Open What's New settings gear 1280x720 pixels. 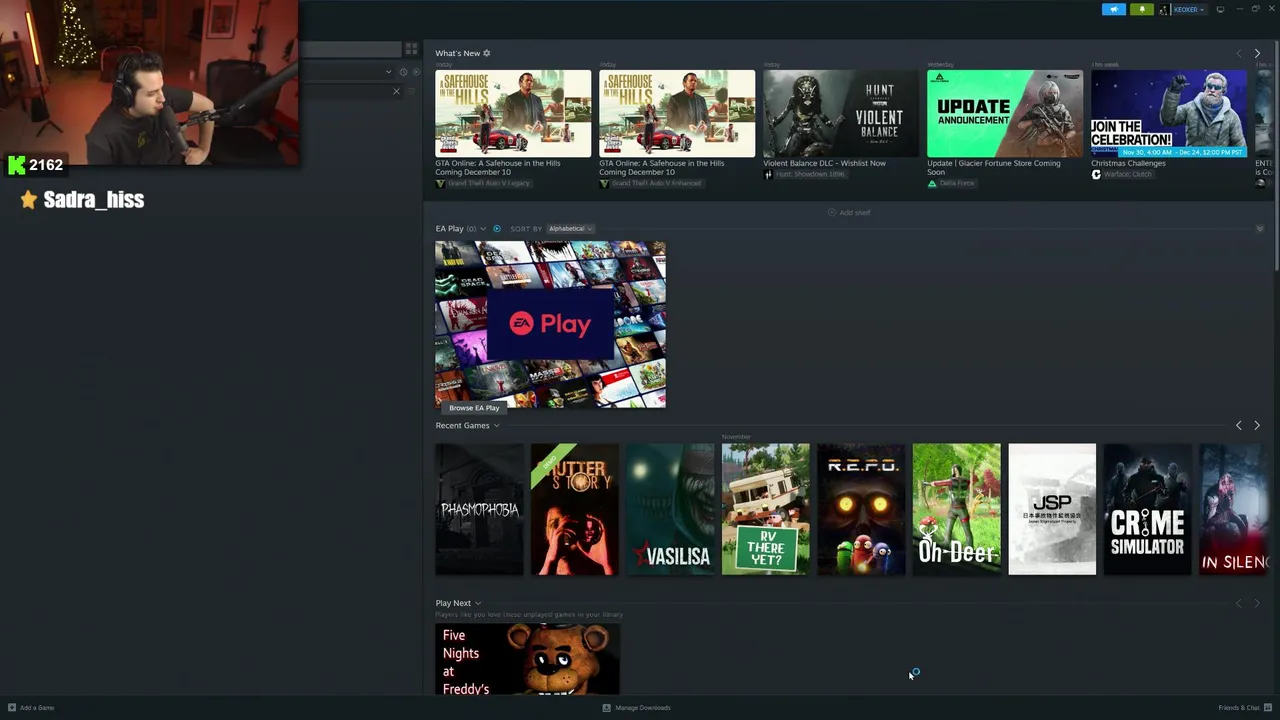coord(487,53)
